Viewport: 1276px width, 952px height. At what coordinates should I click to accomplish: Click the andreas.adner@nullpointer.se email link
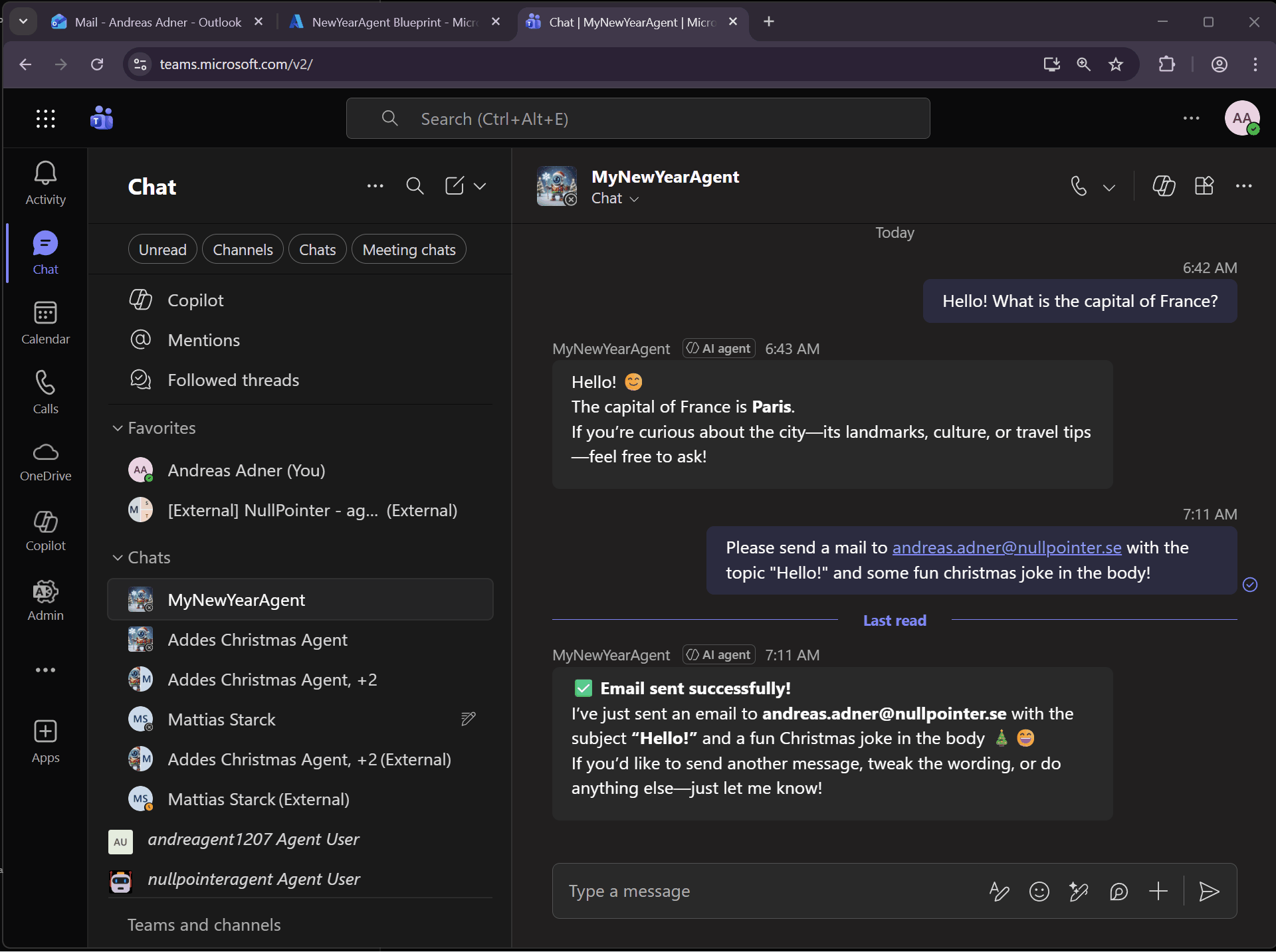coord(1006,547)
